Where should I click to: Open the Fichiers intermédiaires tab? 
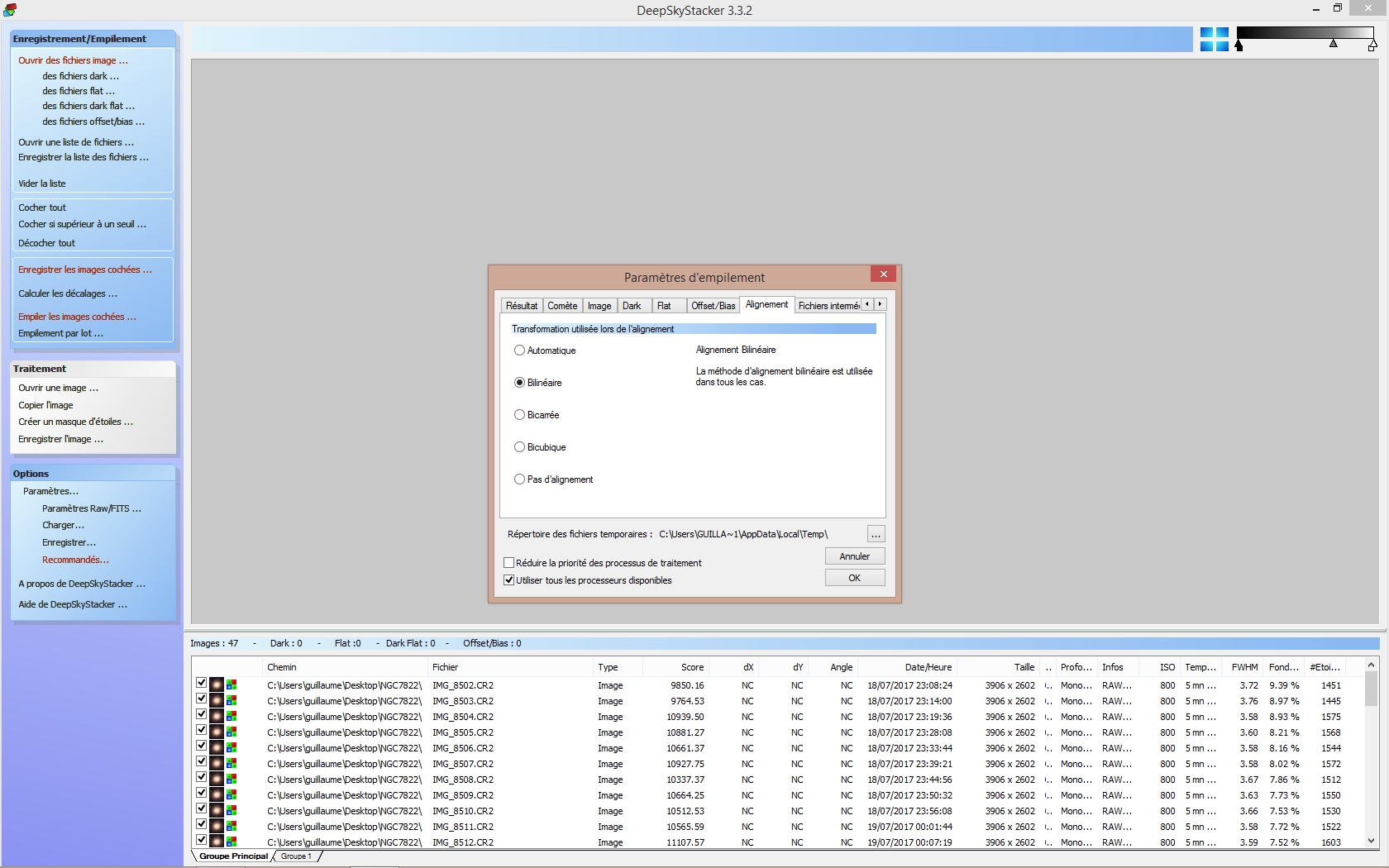[x=828, y=306]
